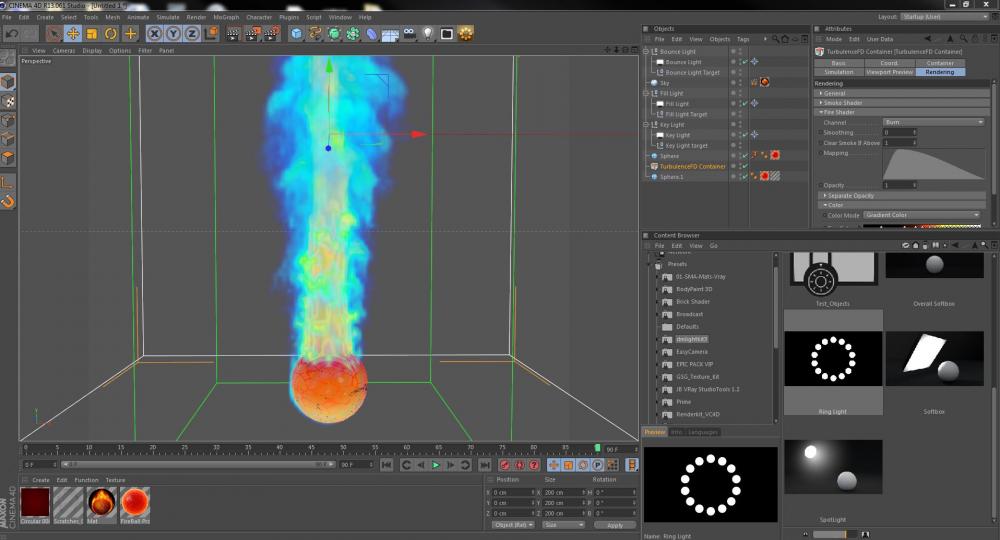Image resolution: width=1000 pixels, height=540 pixels.
Task: Click the Apply coordinates button
Action: pyautogui.click(x=615, y=525)
